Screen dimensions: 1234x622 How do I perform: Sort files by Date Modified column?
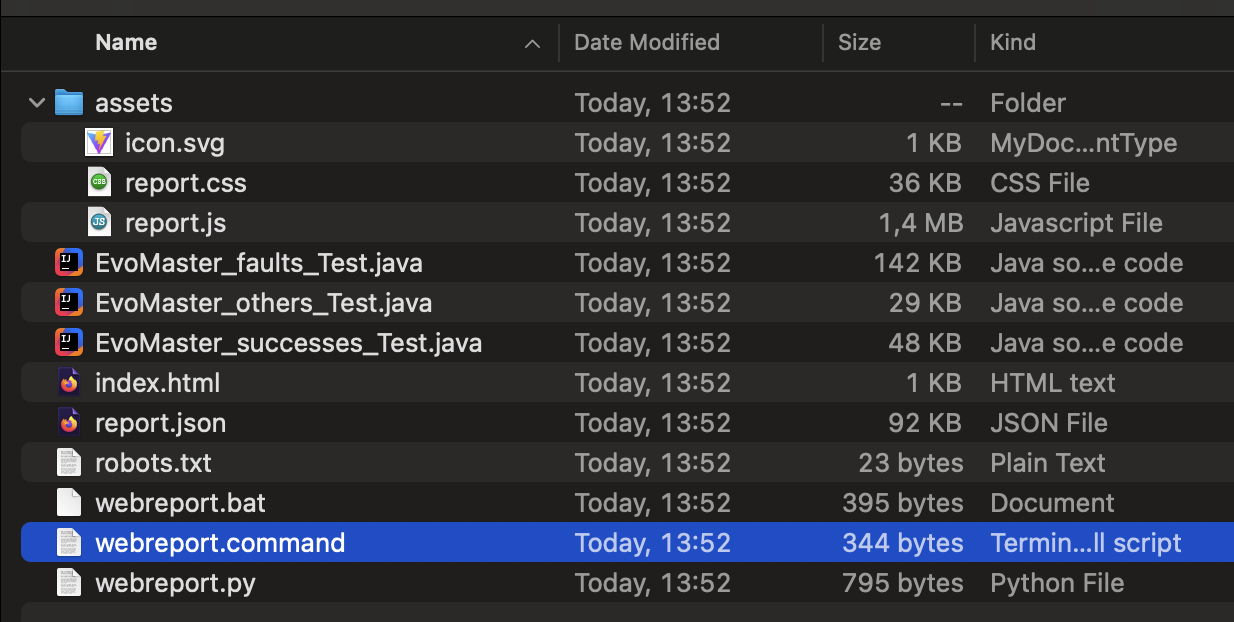point(647,43)
